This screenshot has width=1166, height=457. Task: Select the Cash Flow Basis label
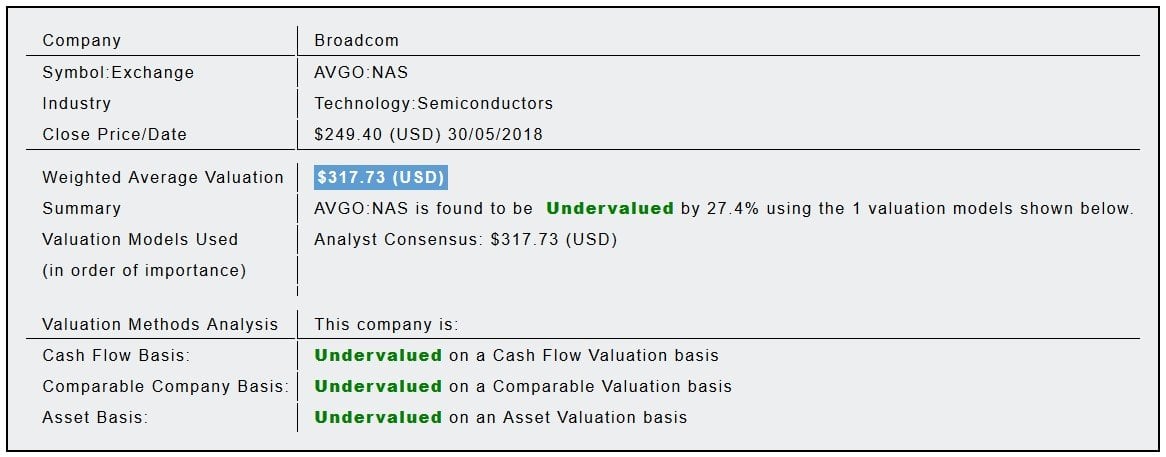coord(116,356)
